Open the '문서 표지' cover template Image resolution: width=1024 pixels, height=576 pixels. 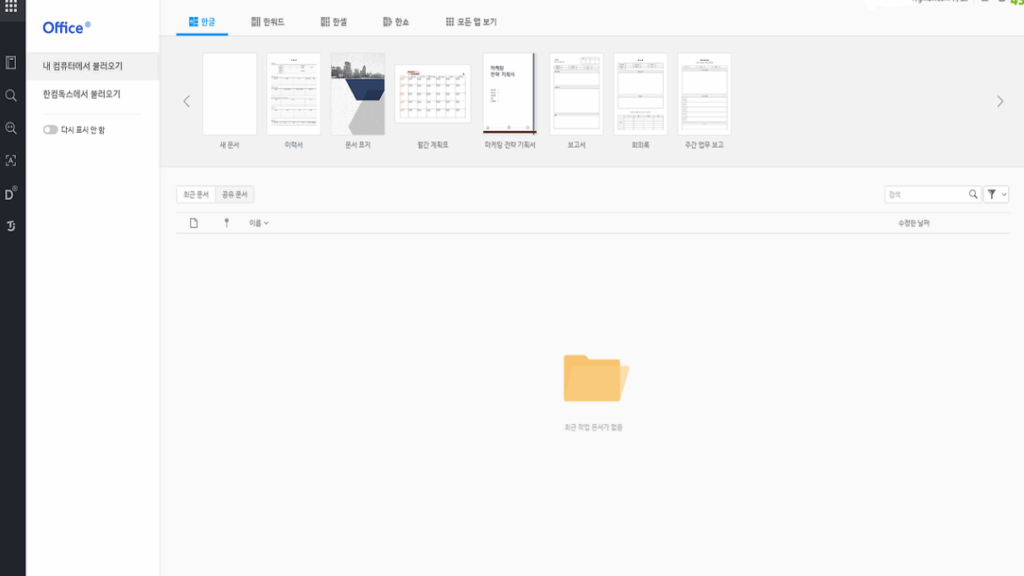point(358,94)
